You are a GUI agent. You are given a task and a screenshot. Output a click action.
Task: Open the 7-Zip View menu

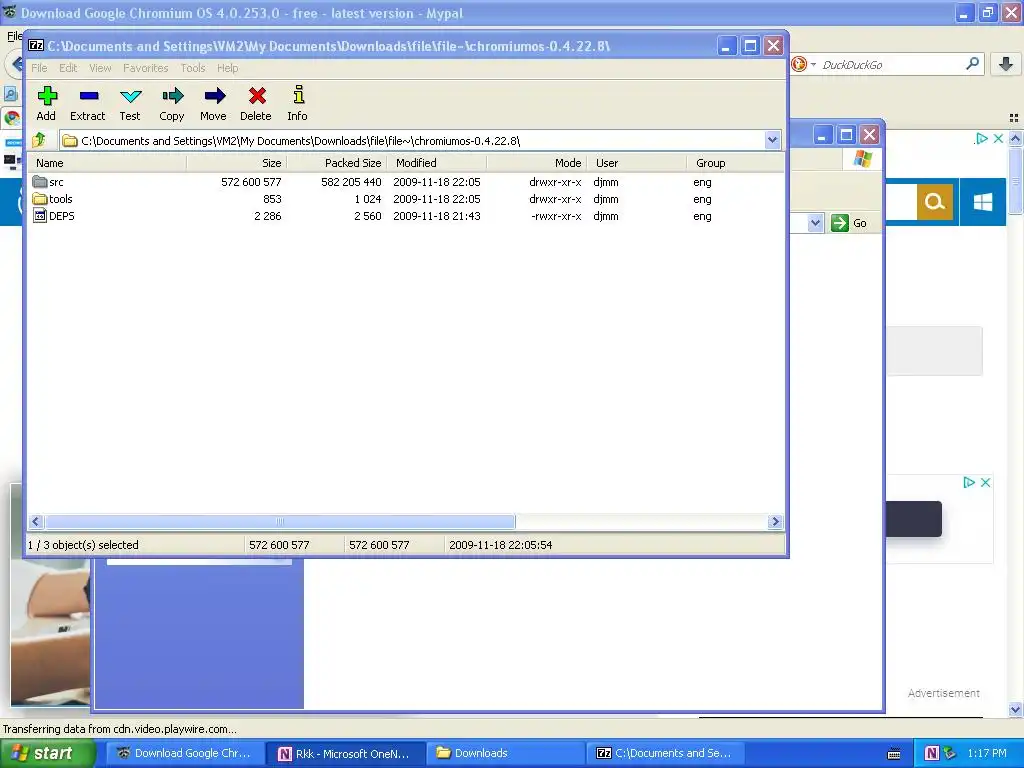click(x=100, y=68)
